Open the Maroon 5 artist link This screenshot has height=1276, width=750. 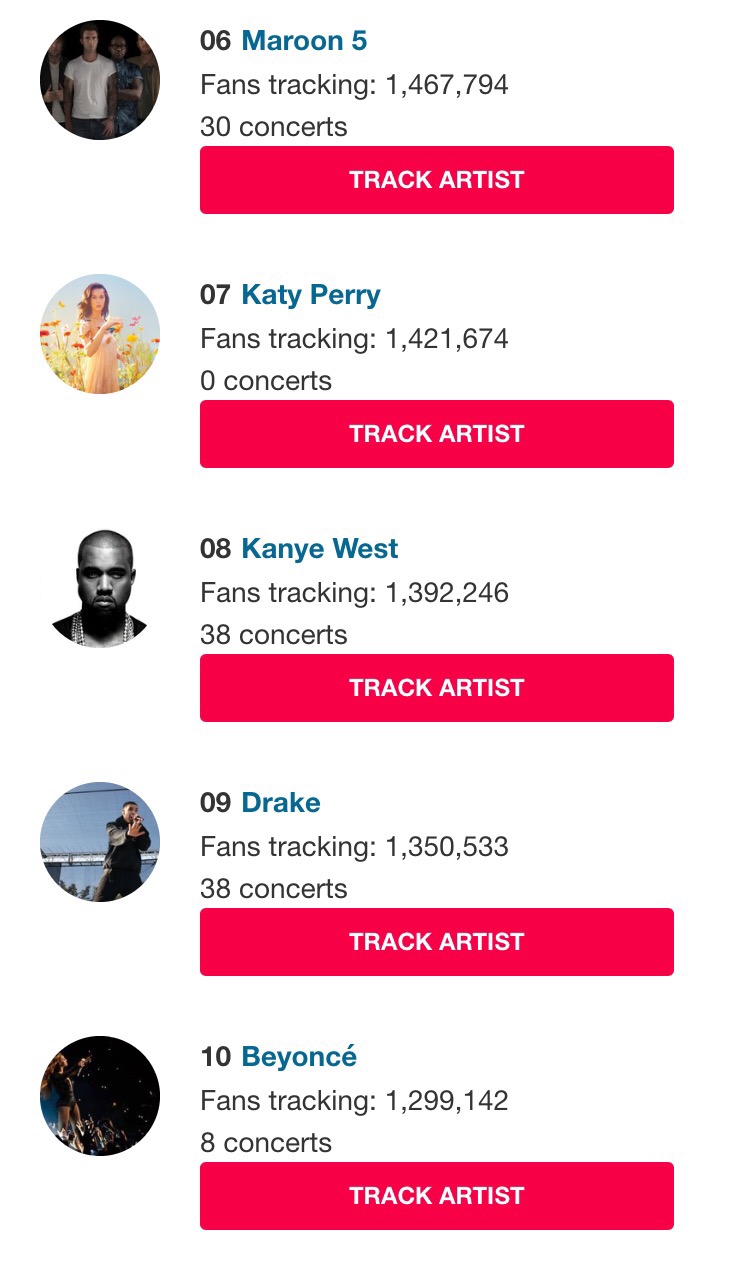304,41
